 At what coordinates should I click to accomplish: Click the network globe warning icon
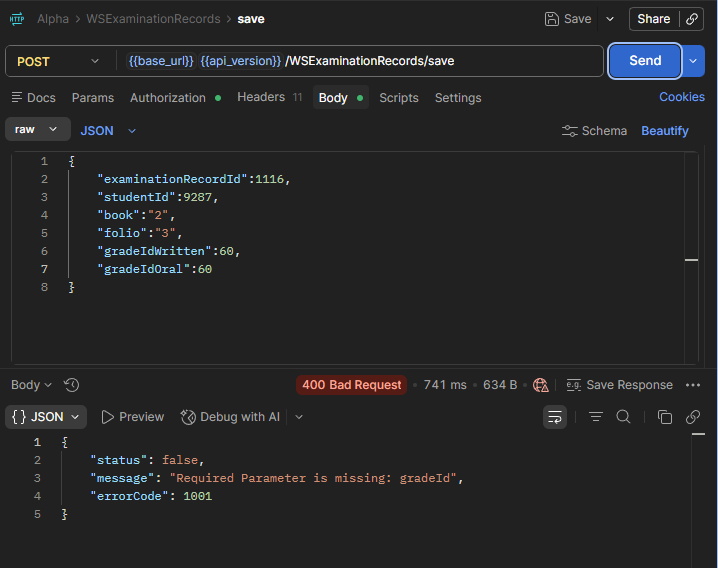pos(540,385)
